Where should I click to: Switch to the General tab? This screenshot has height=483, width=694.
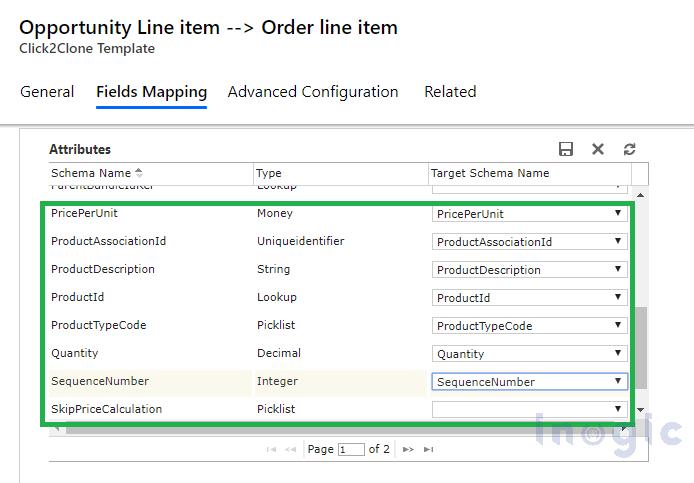[x=47, y=92]
